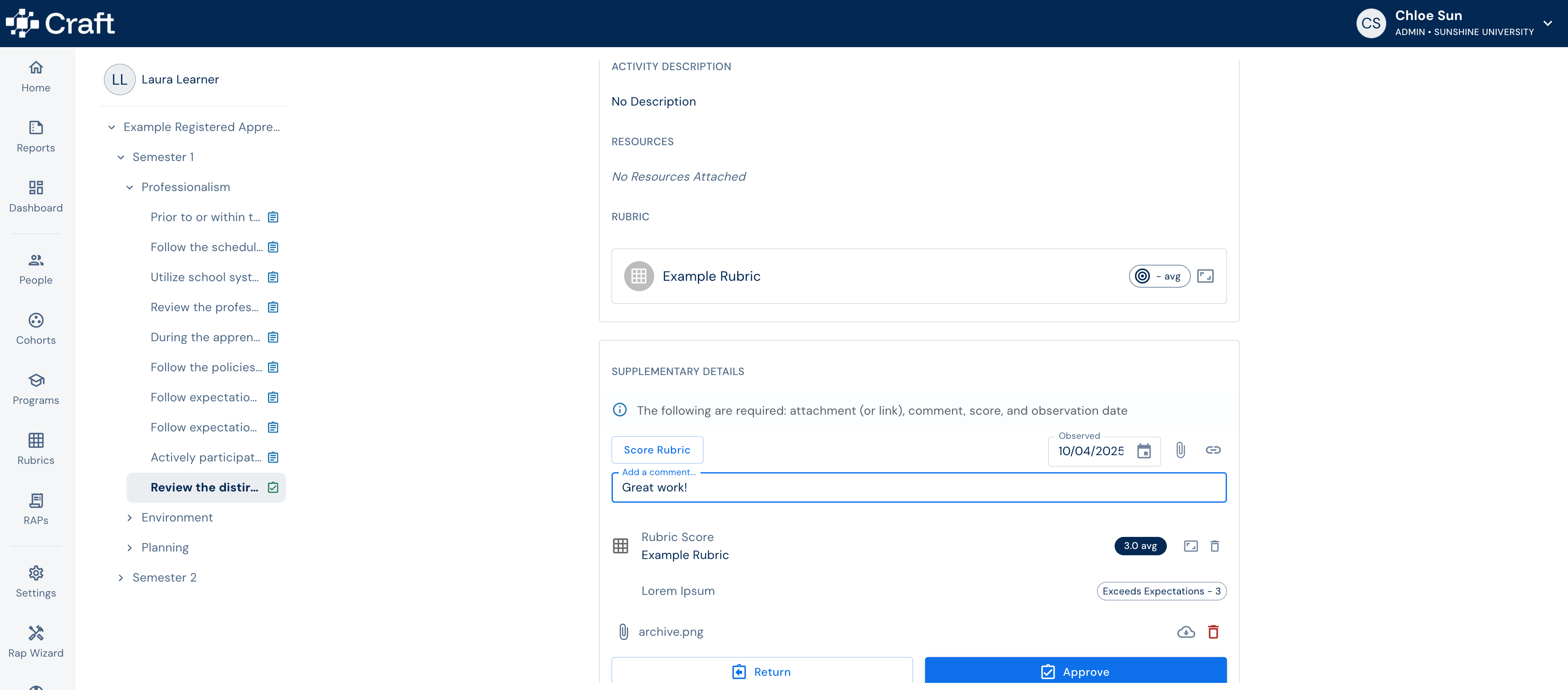Expand Semester 2 in the tree
This screenshot has width=1568, height=690.
click(121, 578)
